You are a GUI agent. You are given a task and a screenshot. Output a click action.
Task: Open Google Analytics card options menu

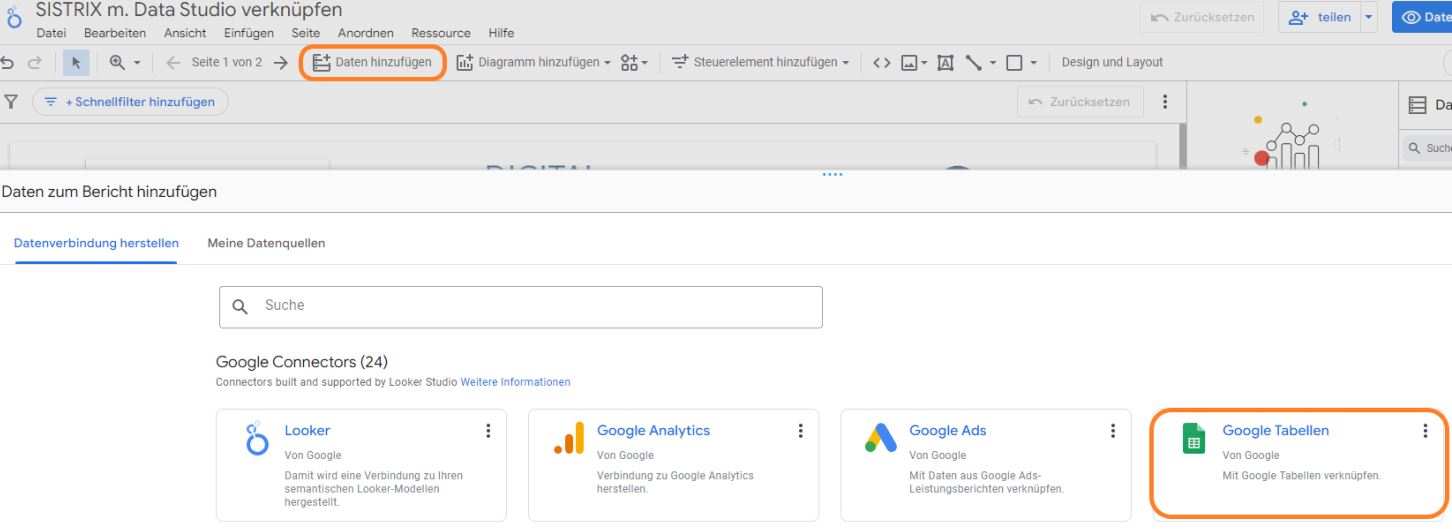[x=800, y=431]
